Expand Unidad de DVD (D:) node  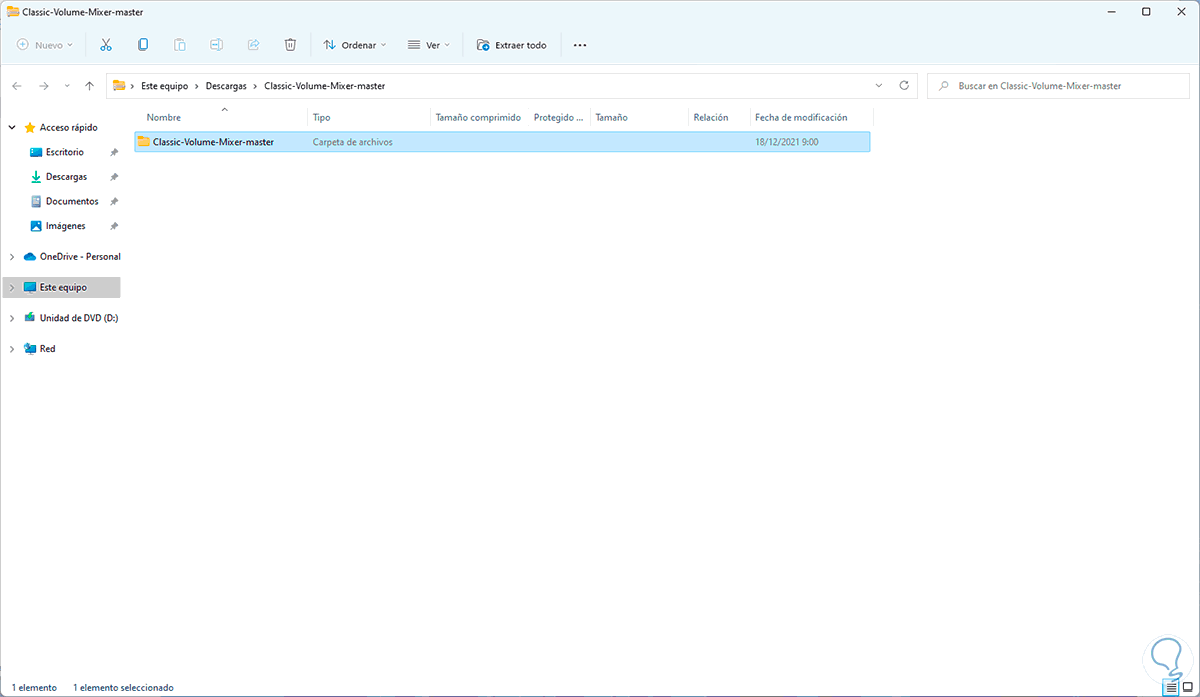(x=12, y=318)
